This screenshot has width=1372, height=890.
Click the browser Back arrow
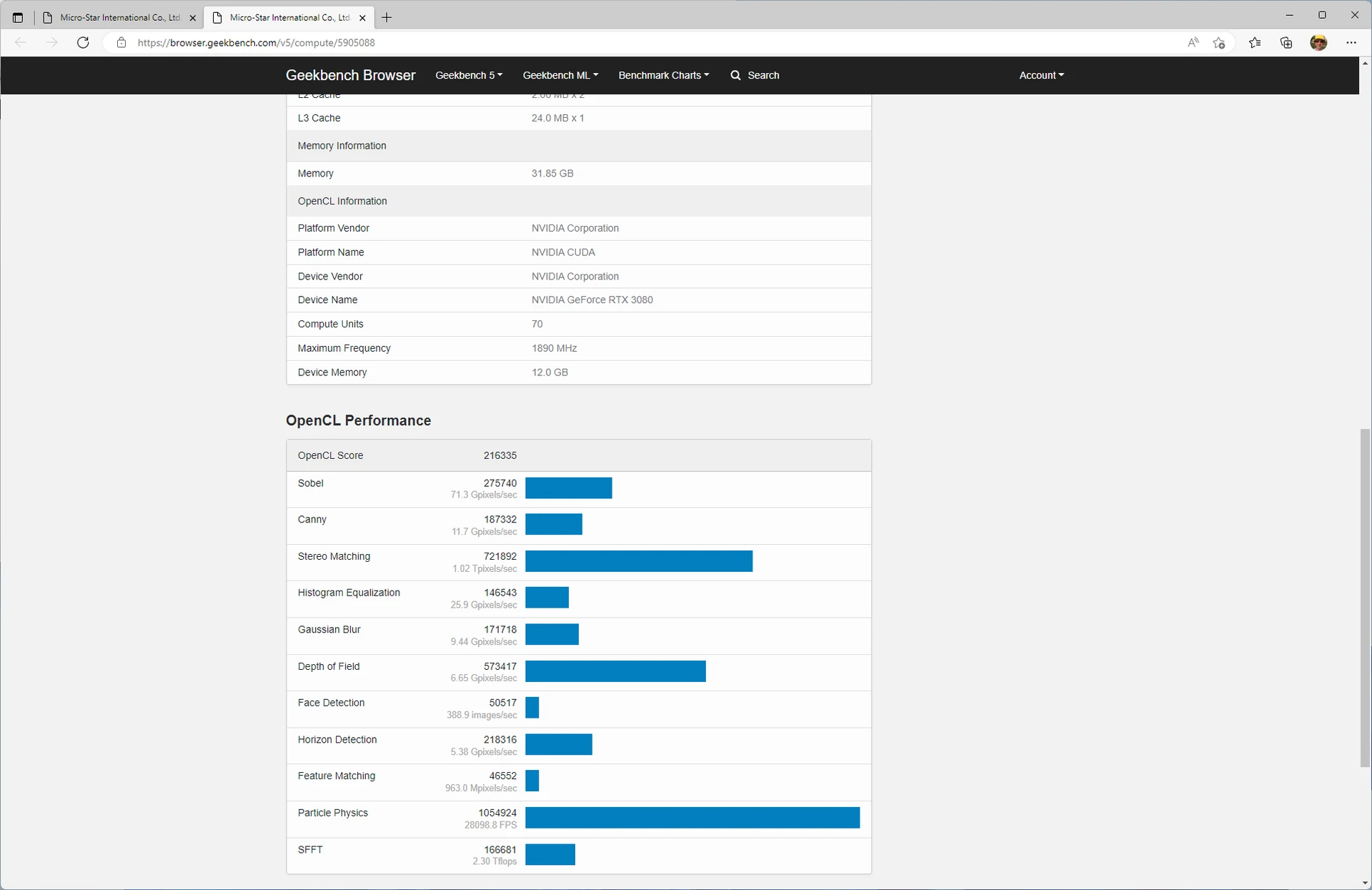point(21,43)
